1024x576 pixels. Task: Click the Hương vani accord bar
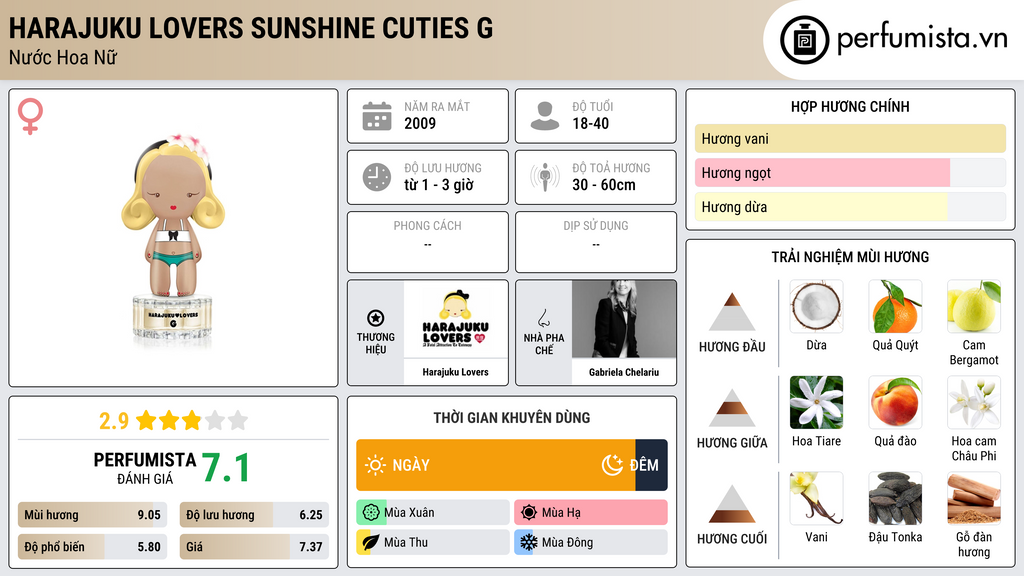coord(850,138)
